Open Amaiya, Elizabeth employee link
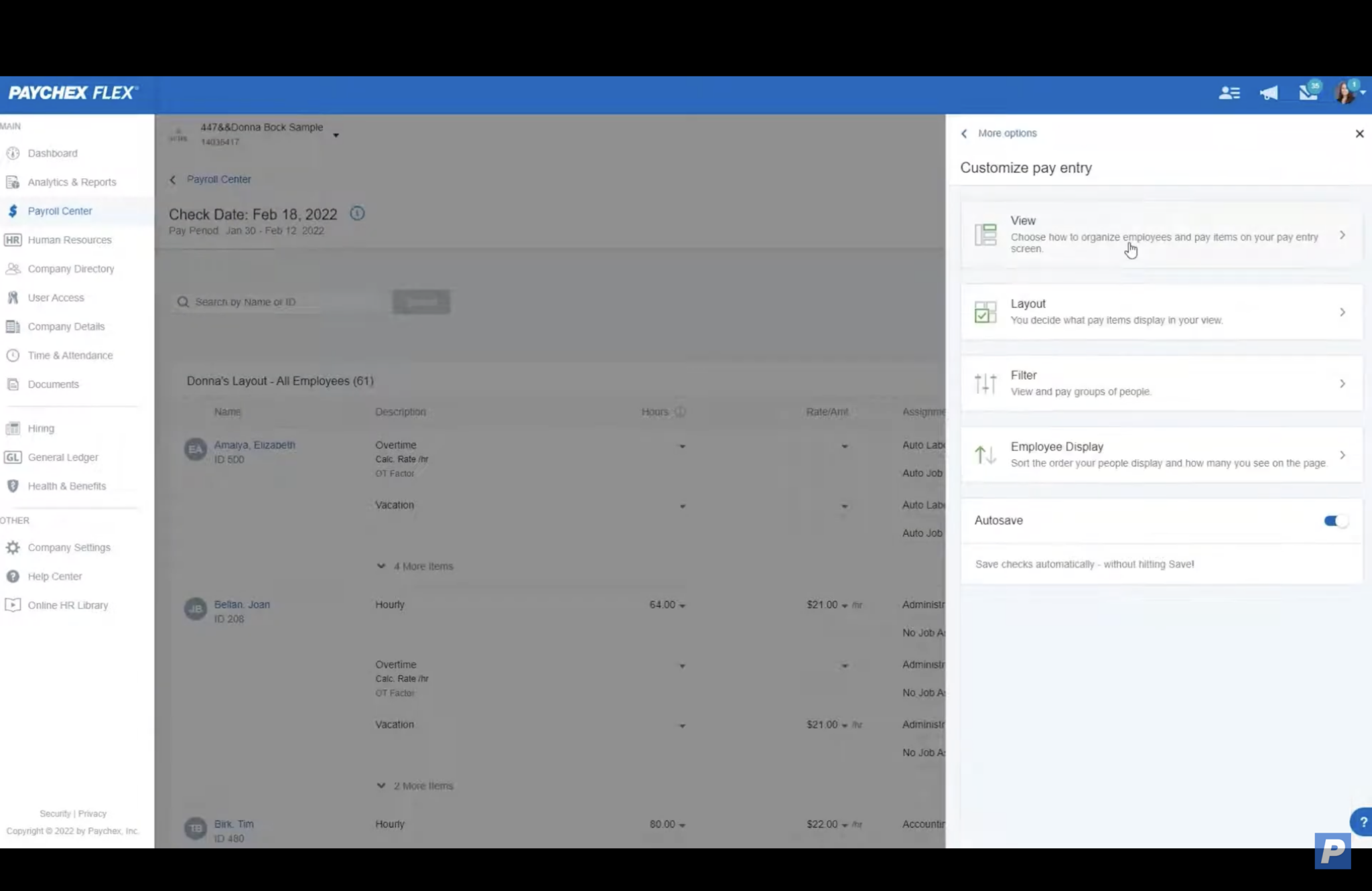1372x891 pixels. pyautogui.click(x=255, y=445)
